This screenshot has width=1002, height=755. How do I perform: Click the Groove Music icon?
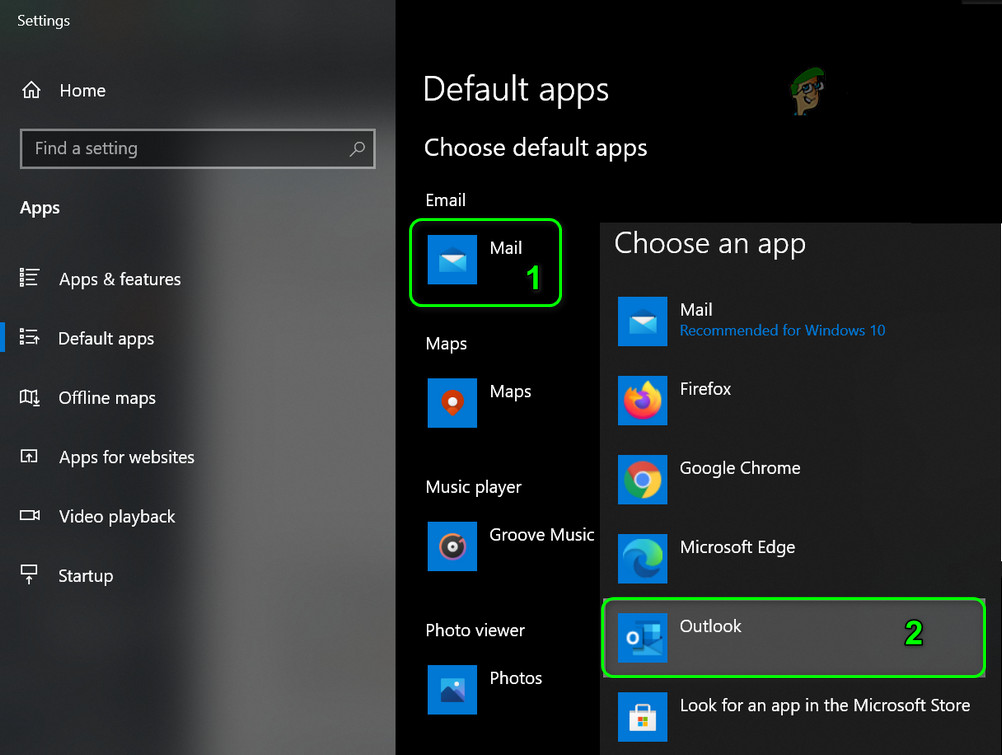(452, 546)
